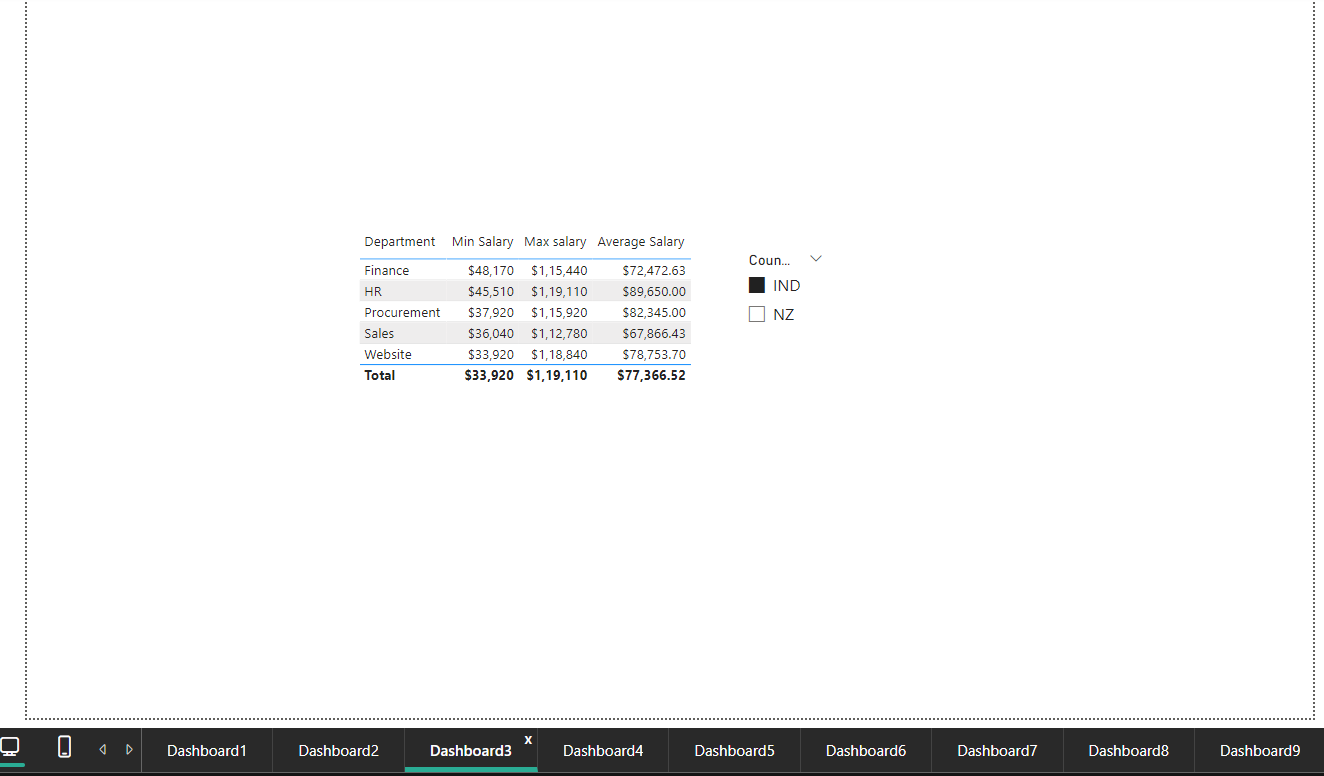Switch to web layout view icon
Viewport: 1324px width, 776px height.
(x=11, y=748)
